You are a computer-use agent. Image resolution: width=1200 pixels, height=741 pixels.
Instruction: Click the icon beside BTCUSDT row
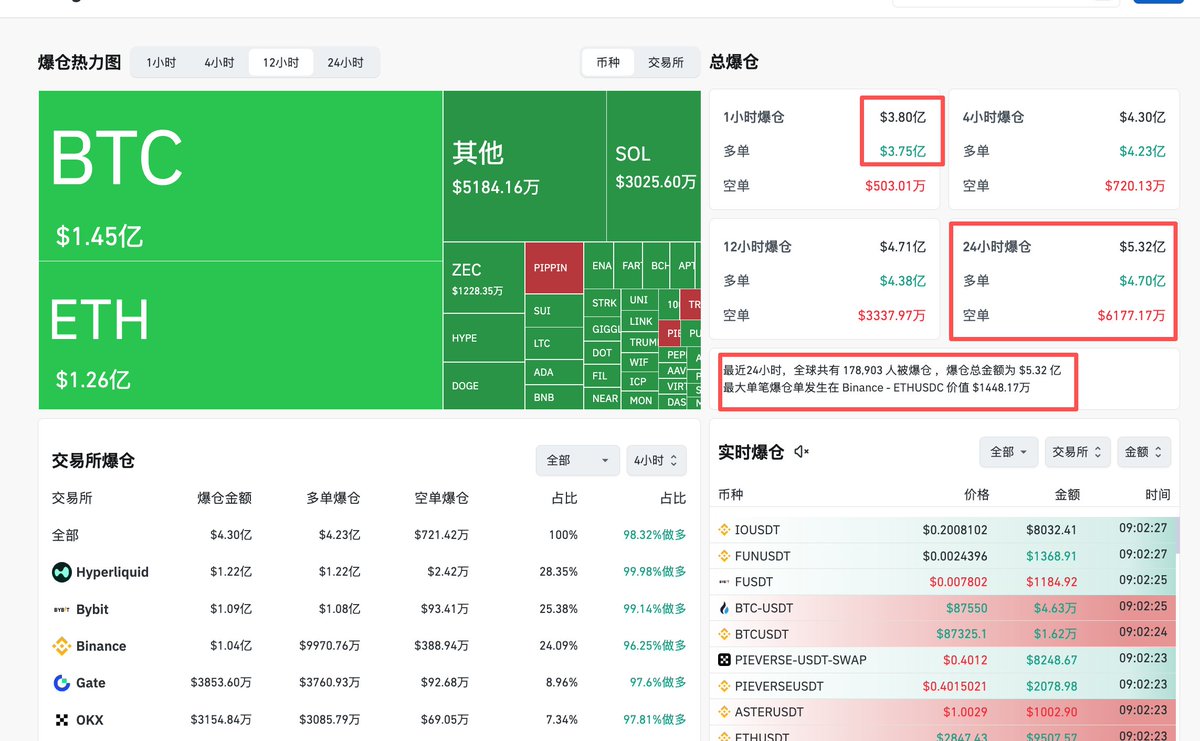[x=725, y=634]
